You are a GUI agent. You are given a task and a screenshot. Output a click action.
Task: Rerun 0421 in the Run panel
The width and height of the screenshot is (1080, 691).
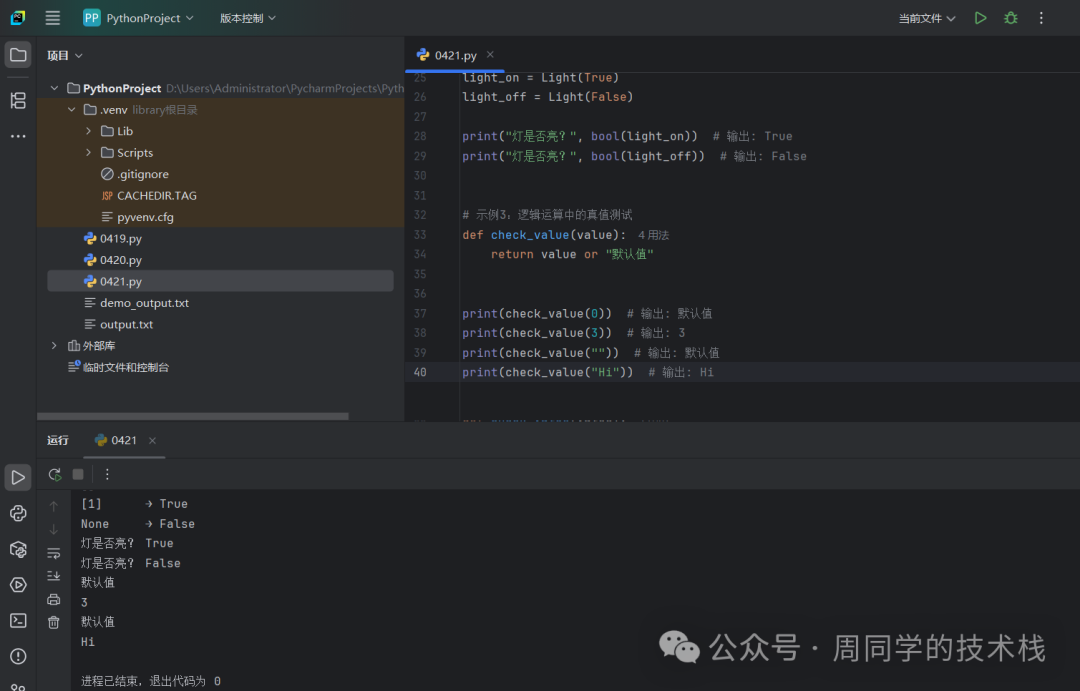[55, 474]
